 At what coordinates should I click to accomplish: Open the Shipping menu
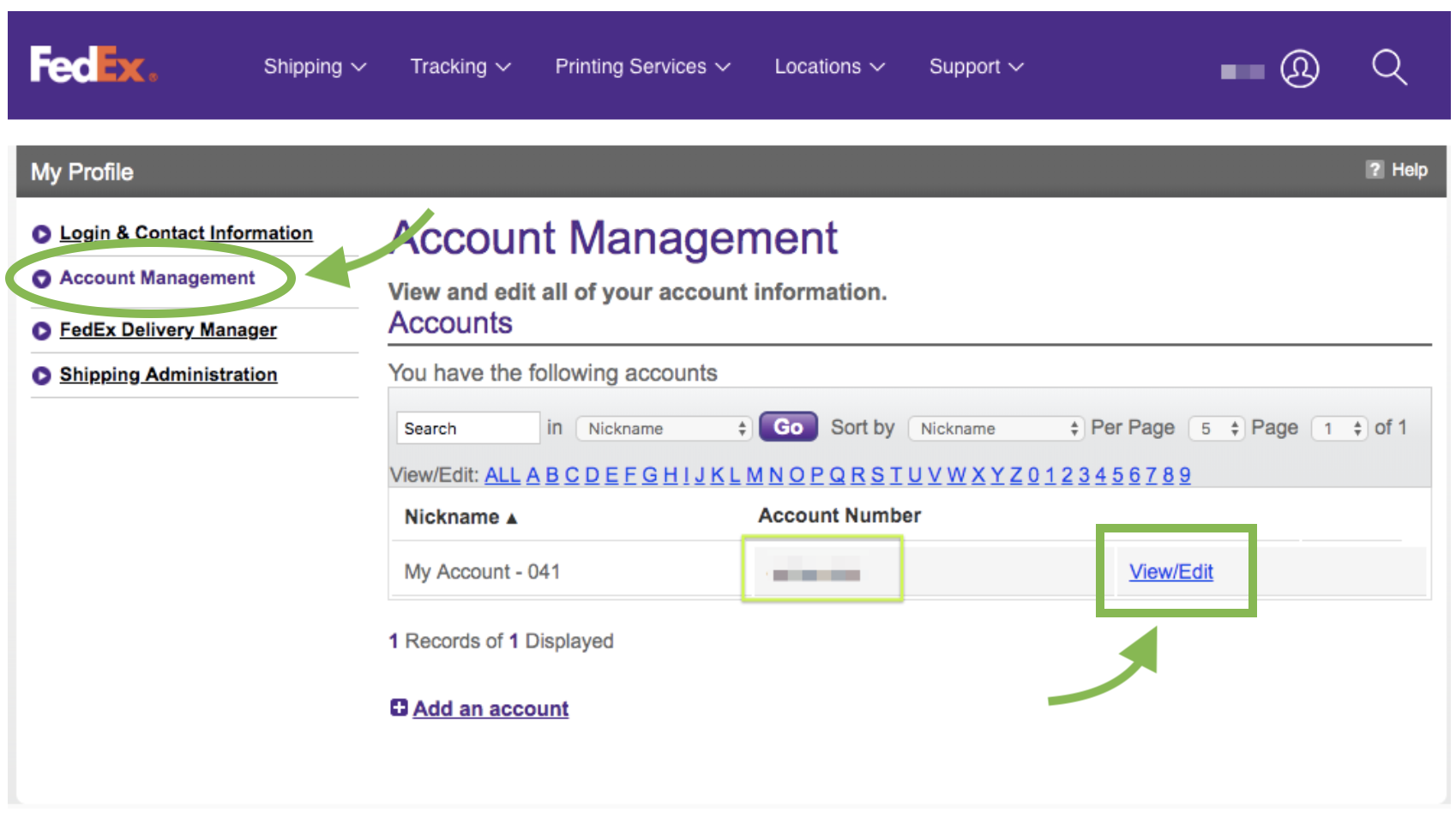(x=315, y=67)
